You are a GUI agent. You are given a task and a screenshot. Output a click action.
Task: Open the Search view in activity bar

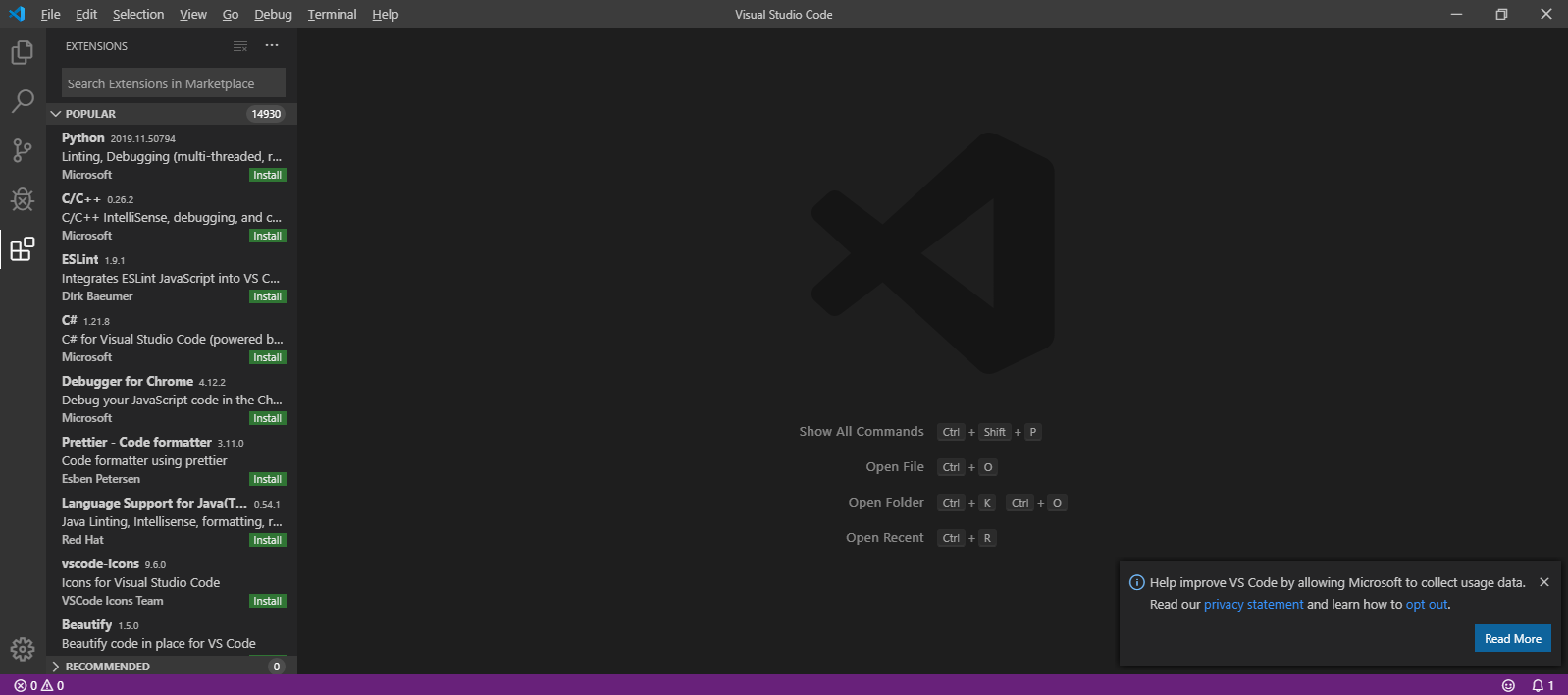[22, 101]
